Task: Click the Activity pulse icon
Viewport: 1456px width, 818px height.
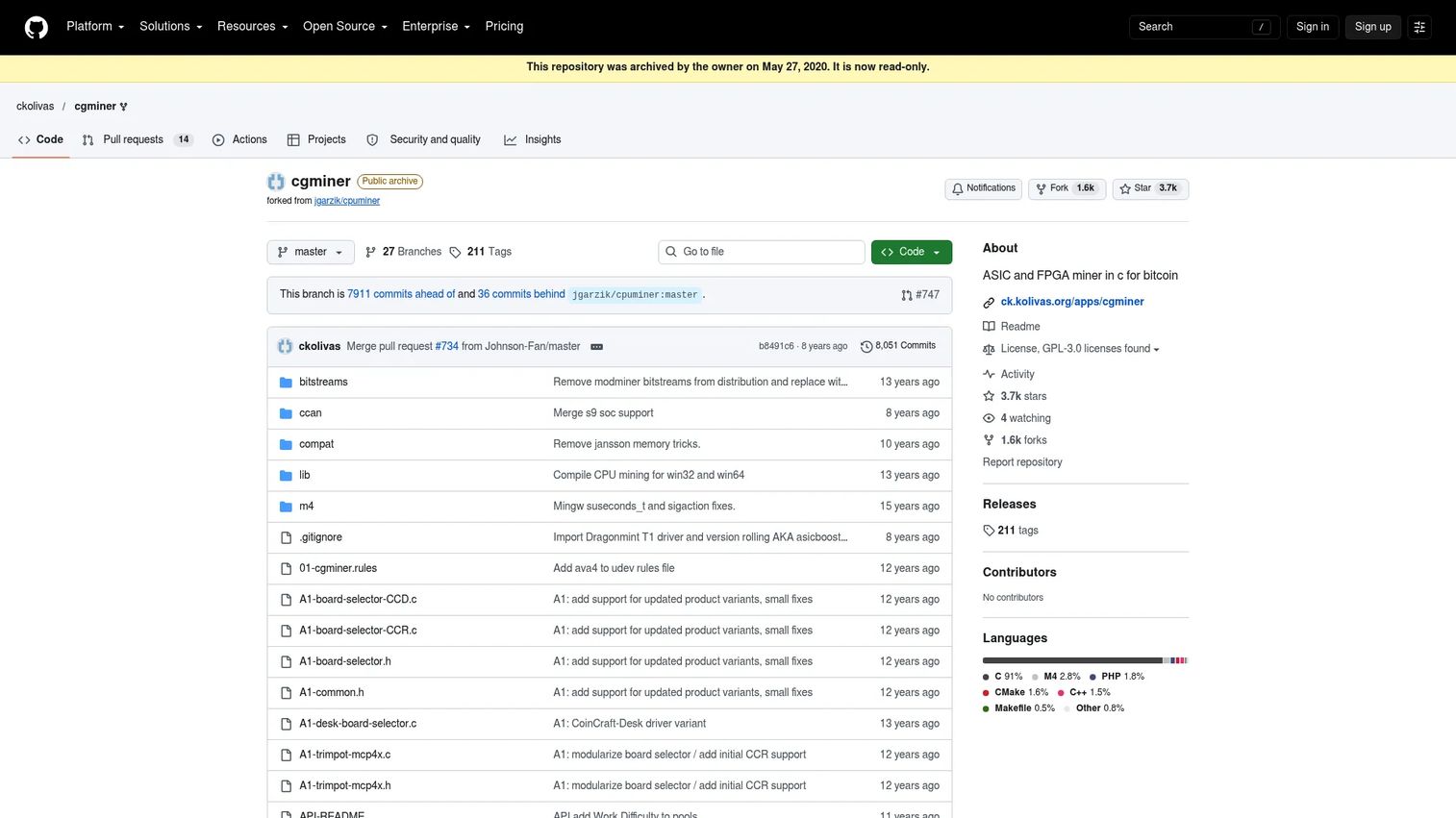Action: 989,374
